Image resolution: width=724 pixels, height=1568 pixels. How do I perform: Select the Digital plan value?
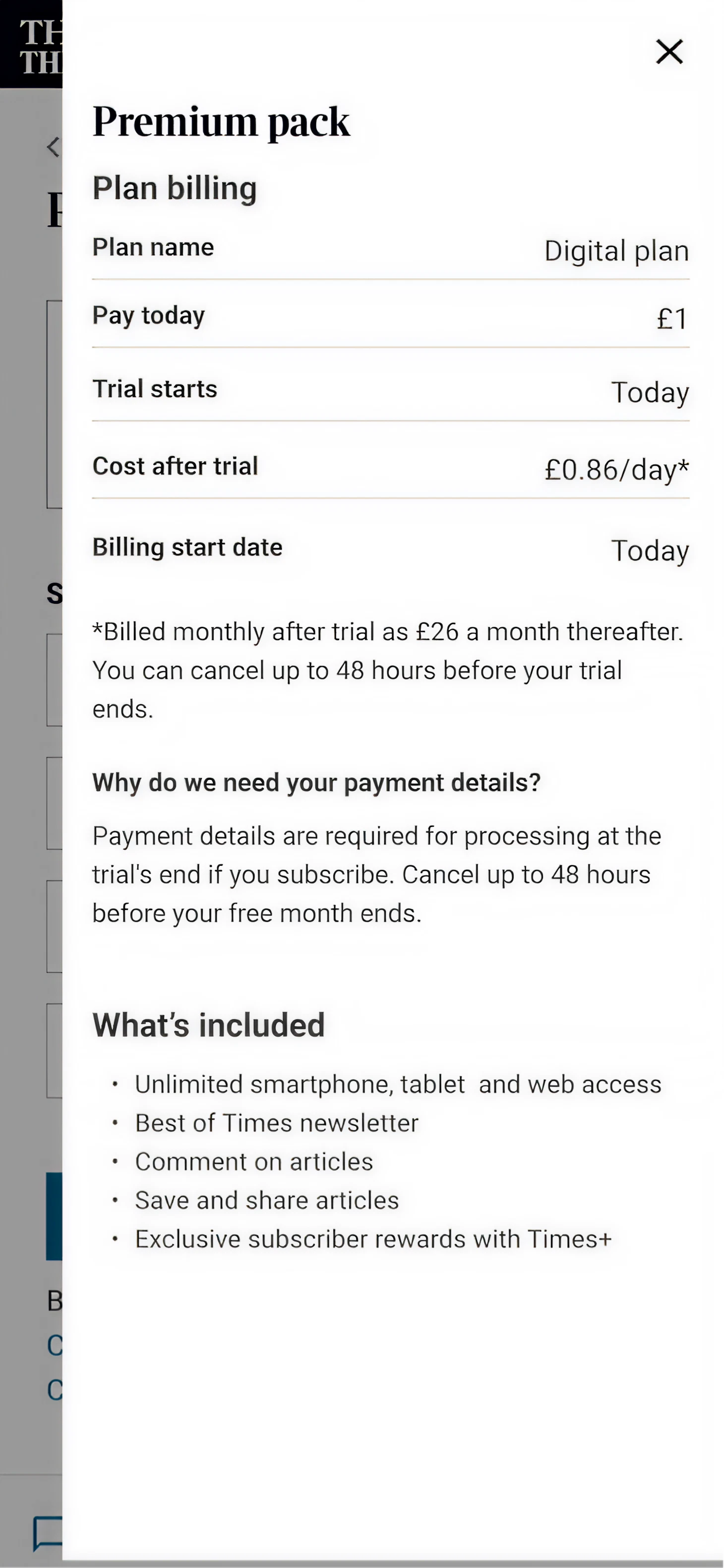(x=616, y=251)
